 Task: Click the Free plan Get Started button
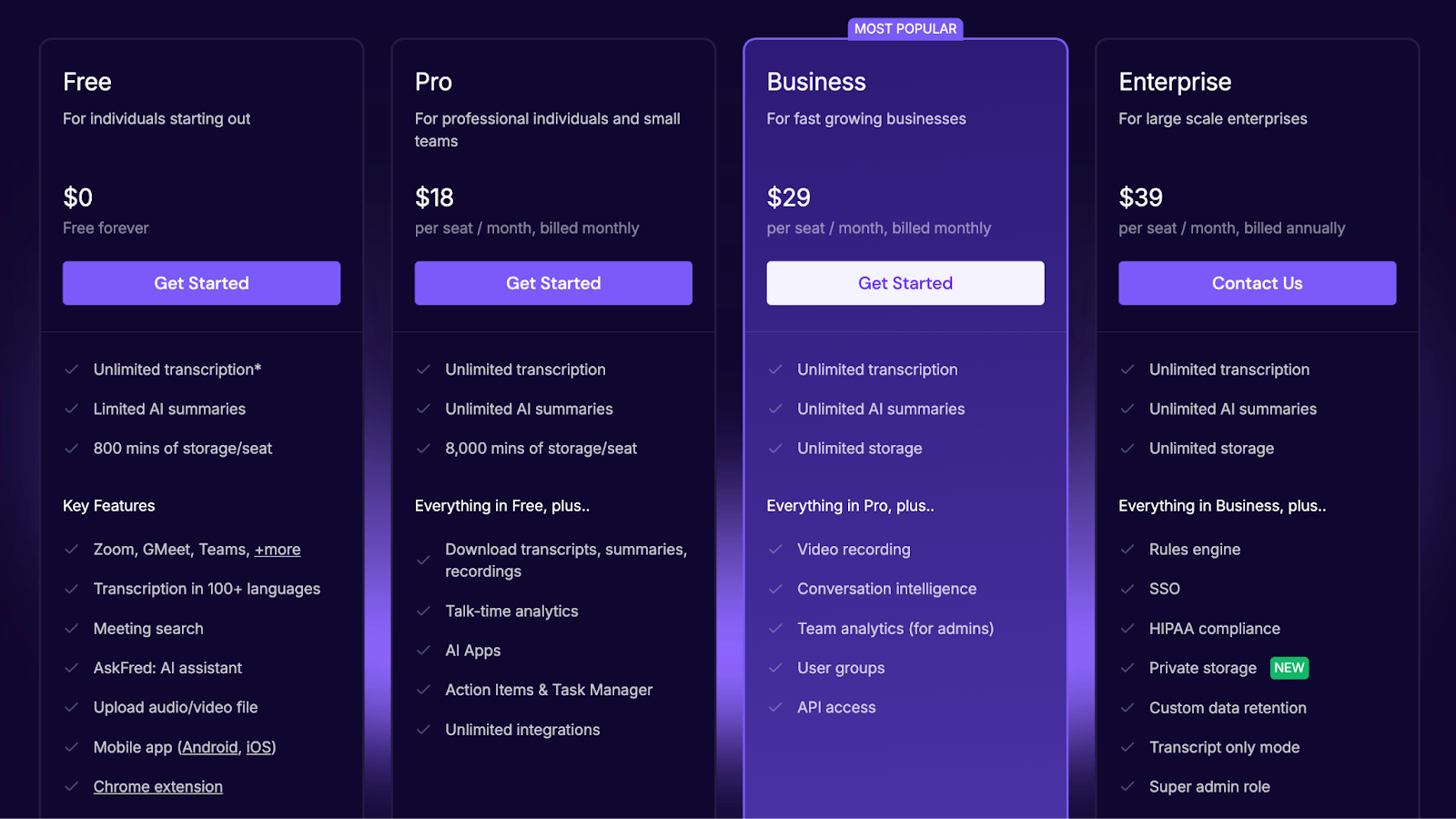[x=201, y=283]
